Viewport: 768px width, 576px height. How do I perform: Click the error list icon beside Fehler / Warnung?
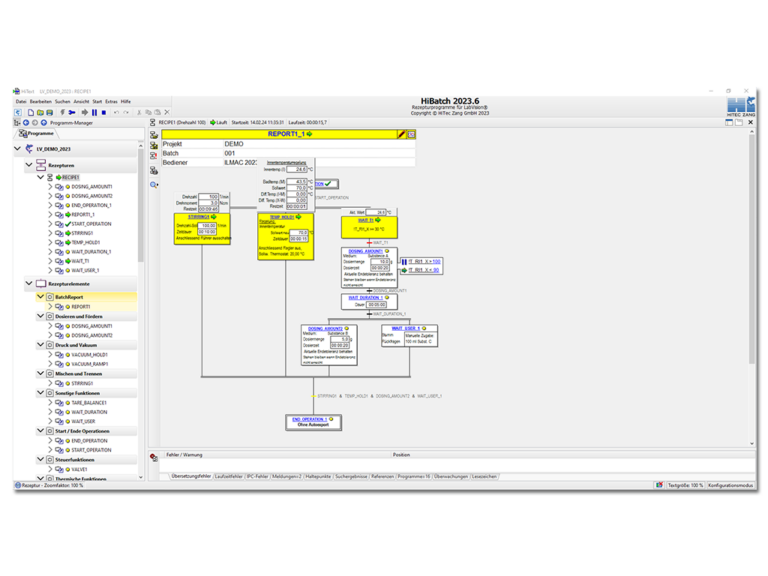click(154, 457)
